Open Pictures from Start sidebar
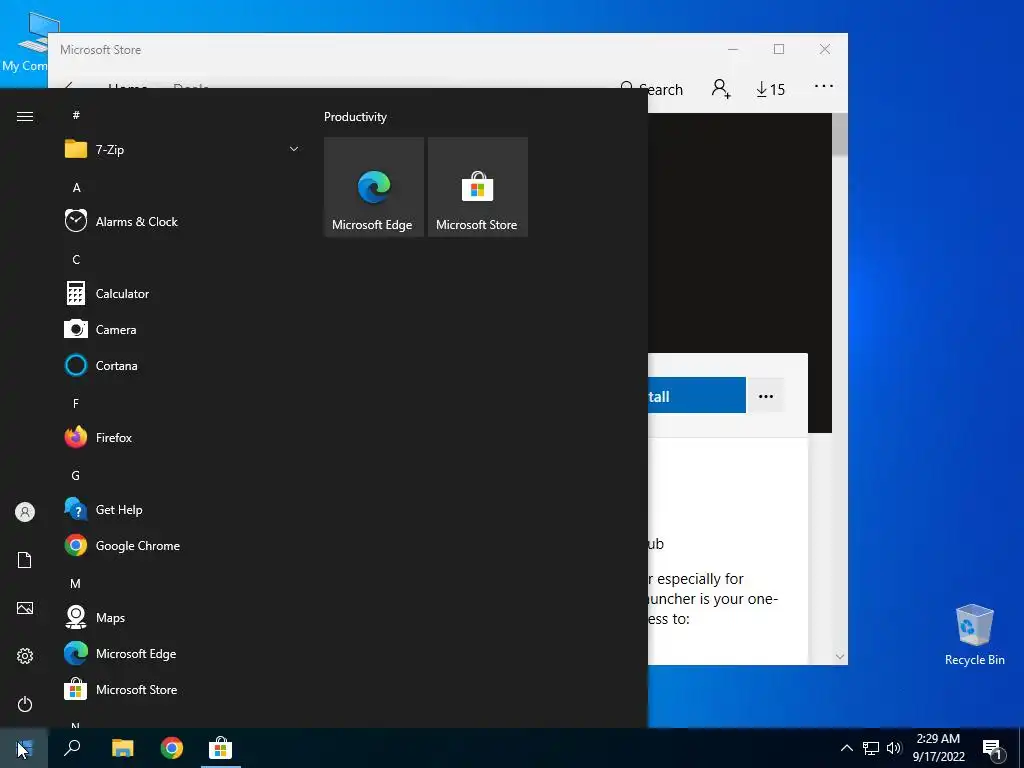 click(25, 608)
